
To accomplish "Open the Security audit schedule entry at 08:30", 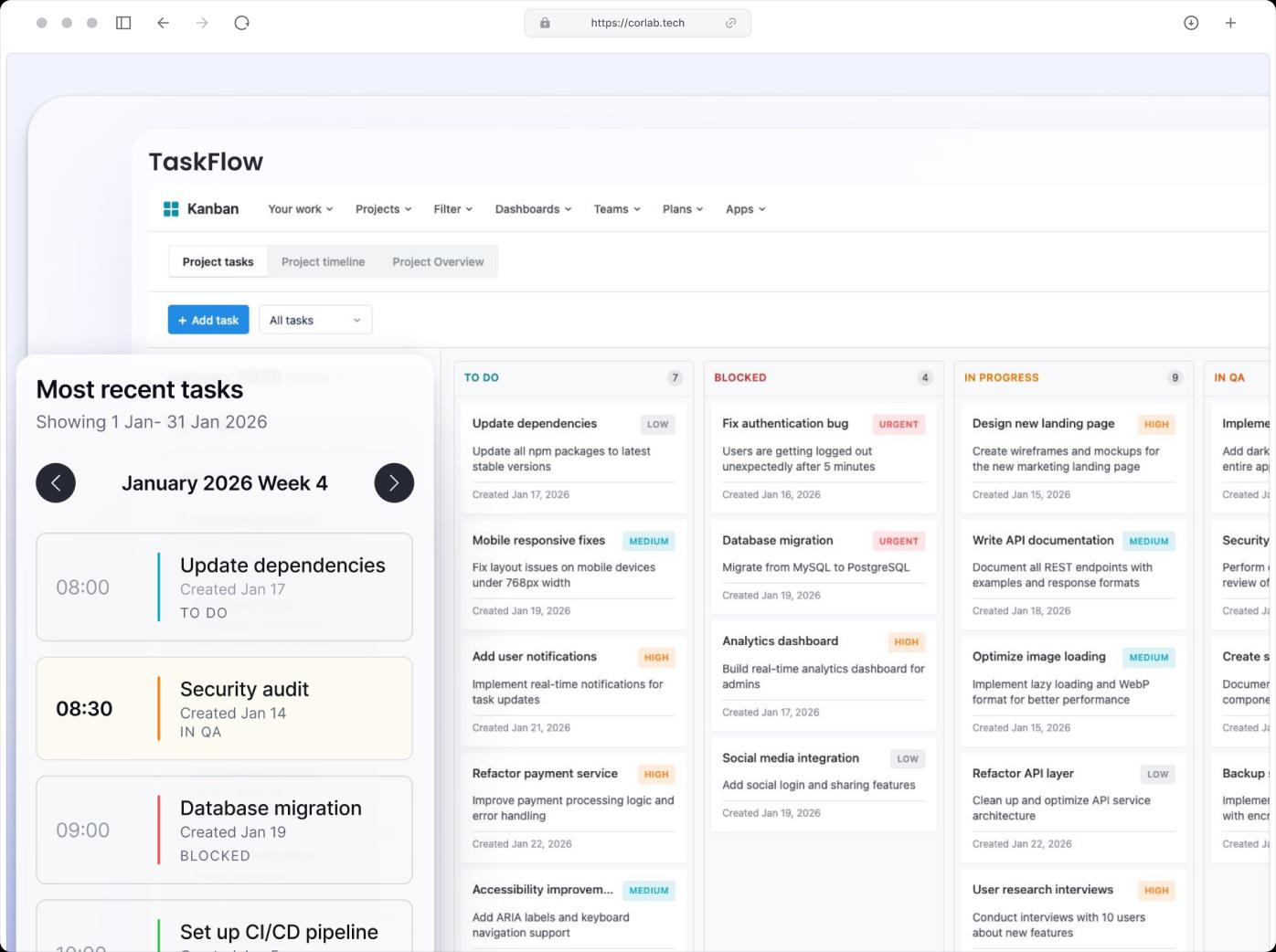I will click(224, 709).
